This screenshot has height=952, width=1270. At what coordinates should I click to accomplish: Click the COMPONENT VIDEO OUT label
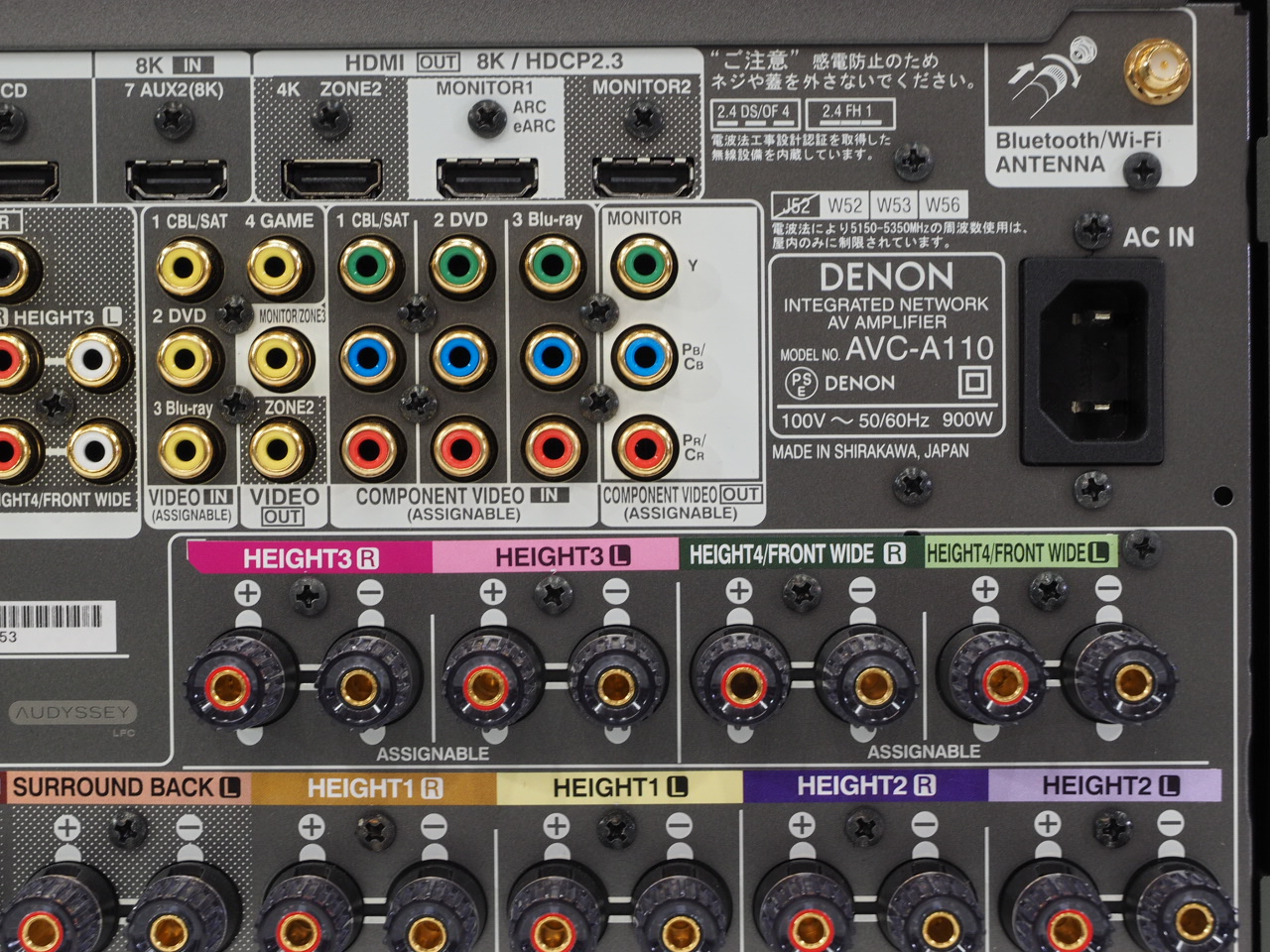click(x=682, y=494)
